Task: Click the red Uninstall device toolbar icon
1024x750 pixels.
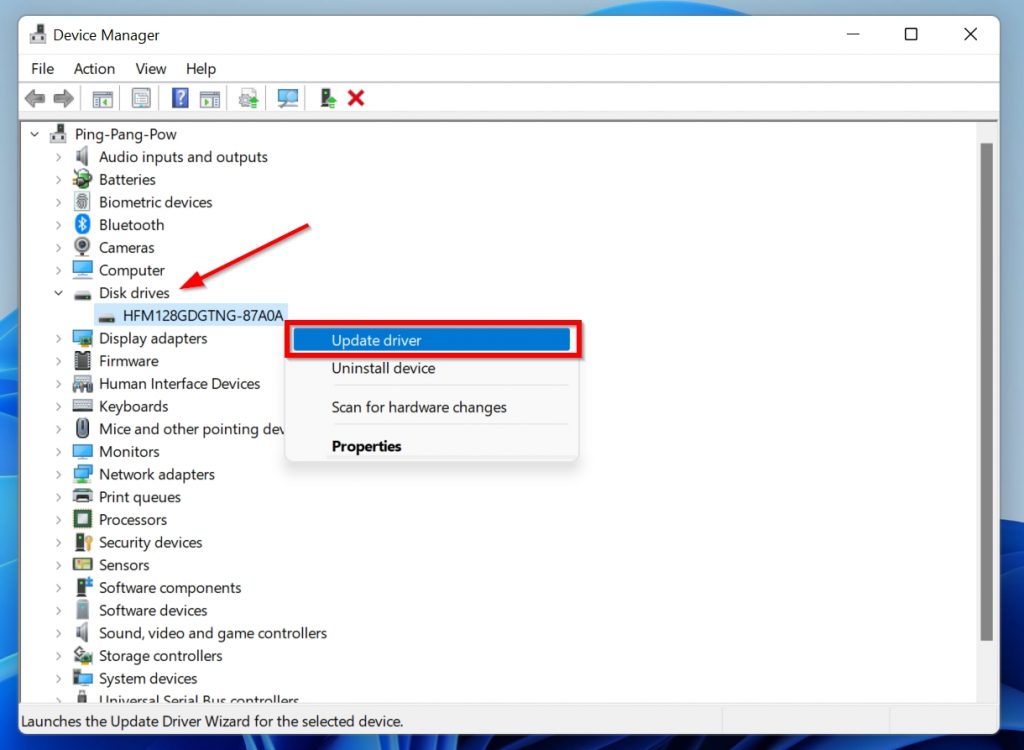Action: [x=357, y=97]
